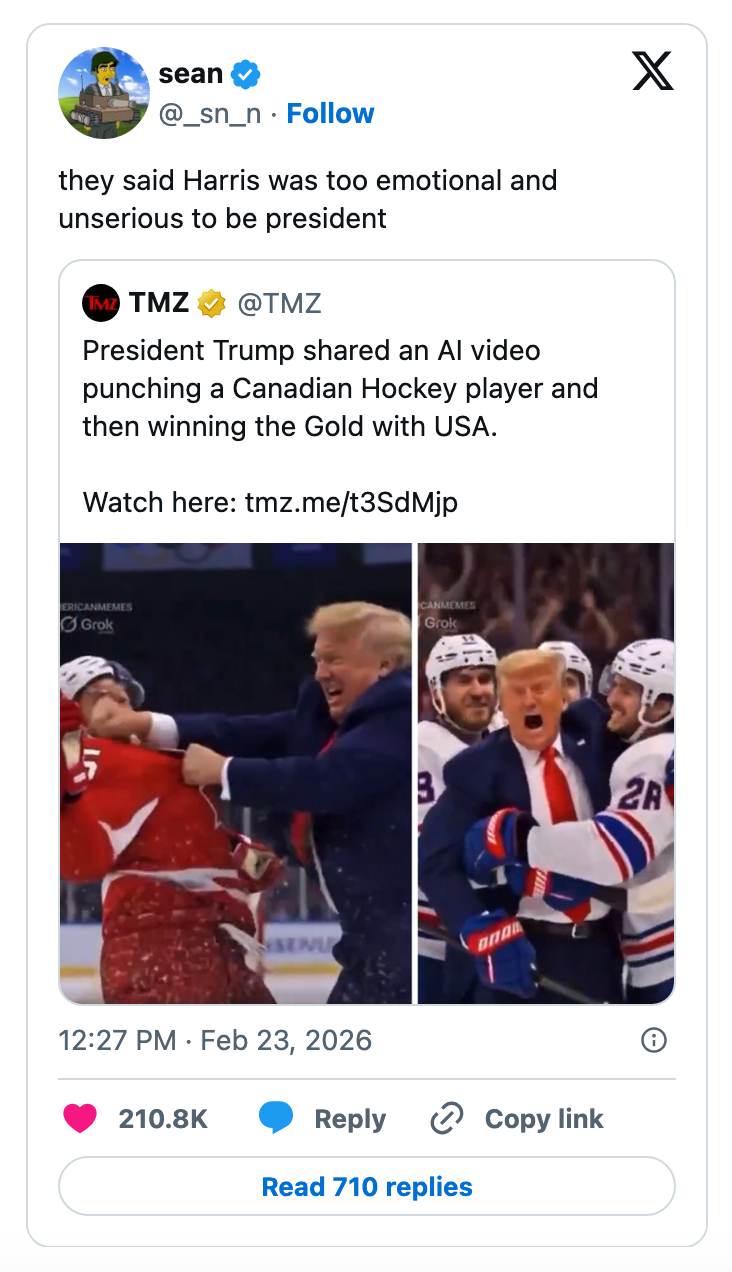
Task: View the right image with USA players
Action: pyautogui.click(x=546, y=773)
